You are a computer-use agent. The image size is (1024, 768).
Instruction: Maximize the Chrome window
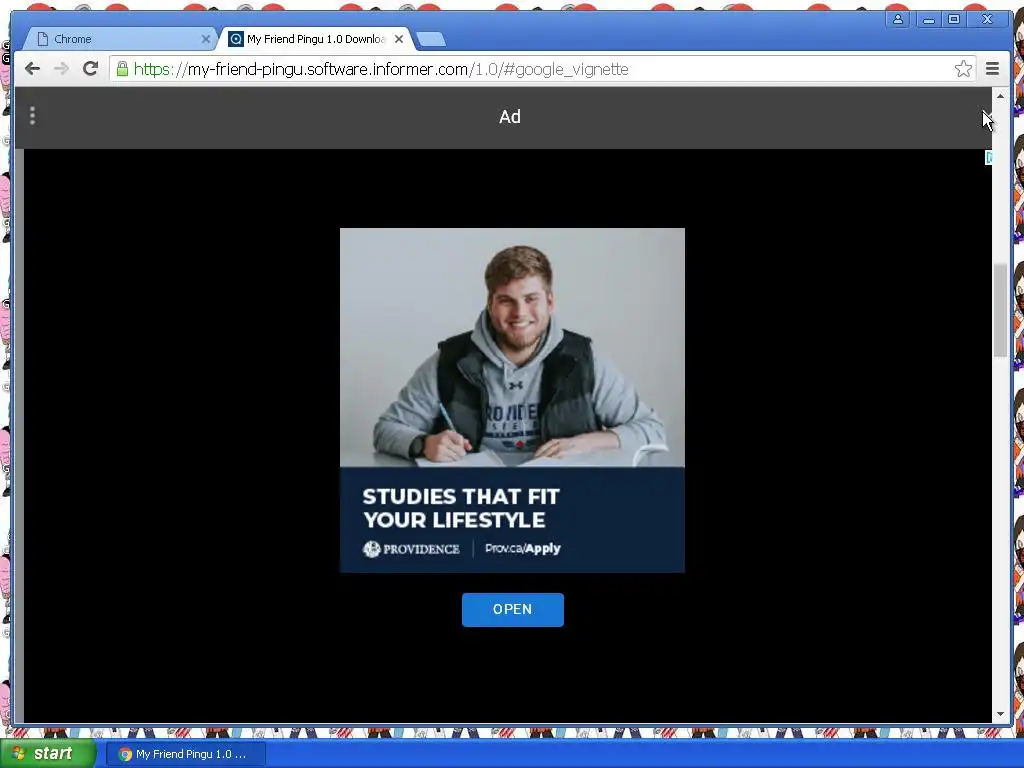point(954,19)
